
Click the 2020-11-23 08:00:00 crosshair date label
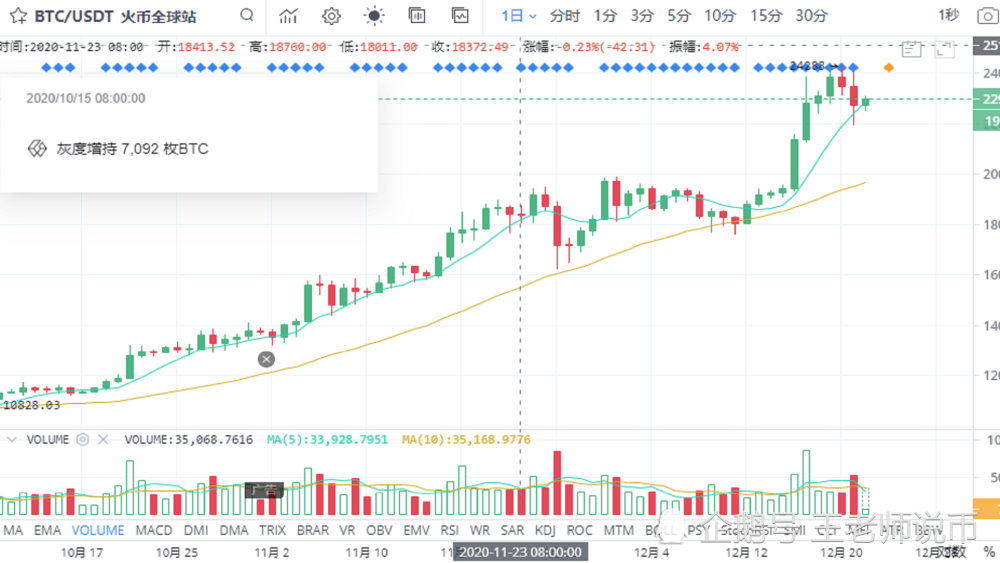coord(520,552)
